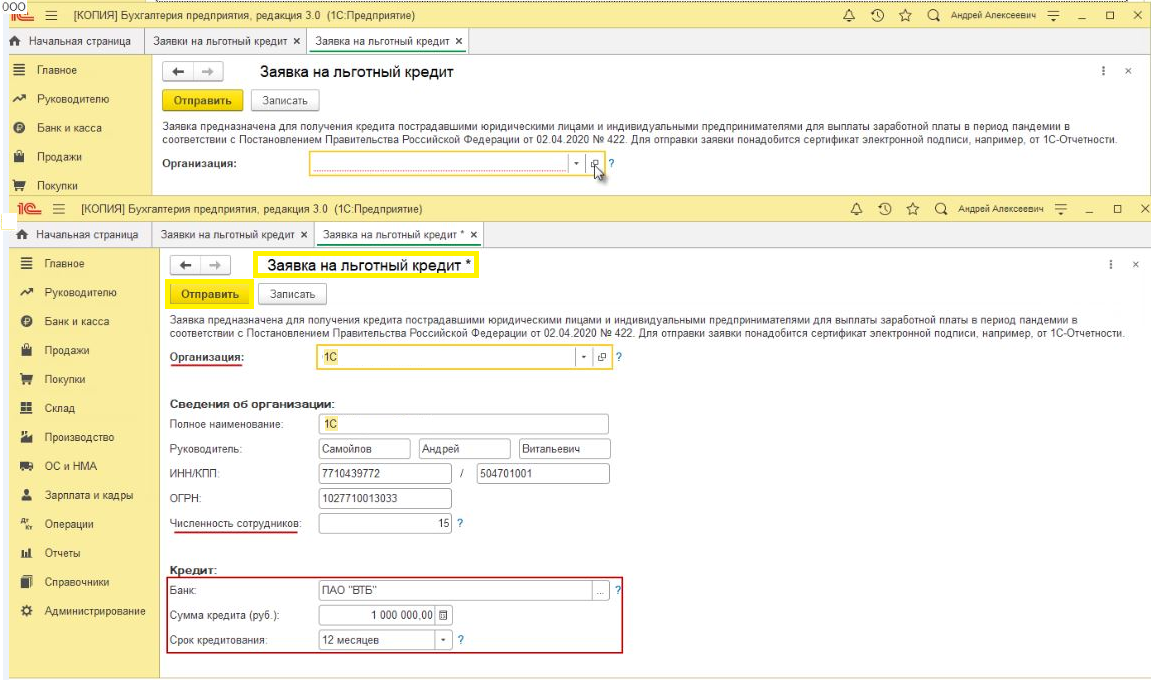Open favorites star in lower window
Viewport: 1151px width, 682px height.
point(912,209)
